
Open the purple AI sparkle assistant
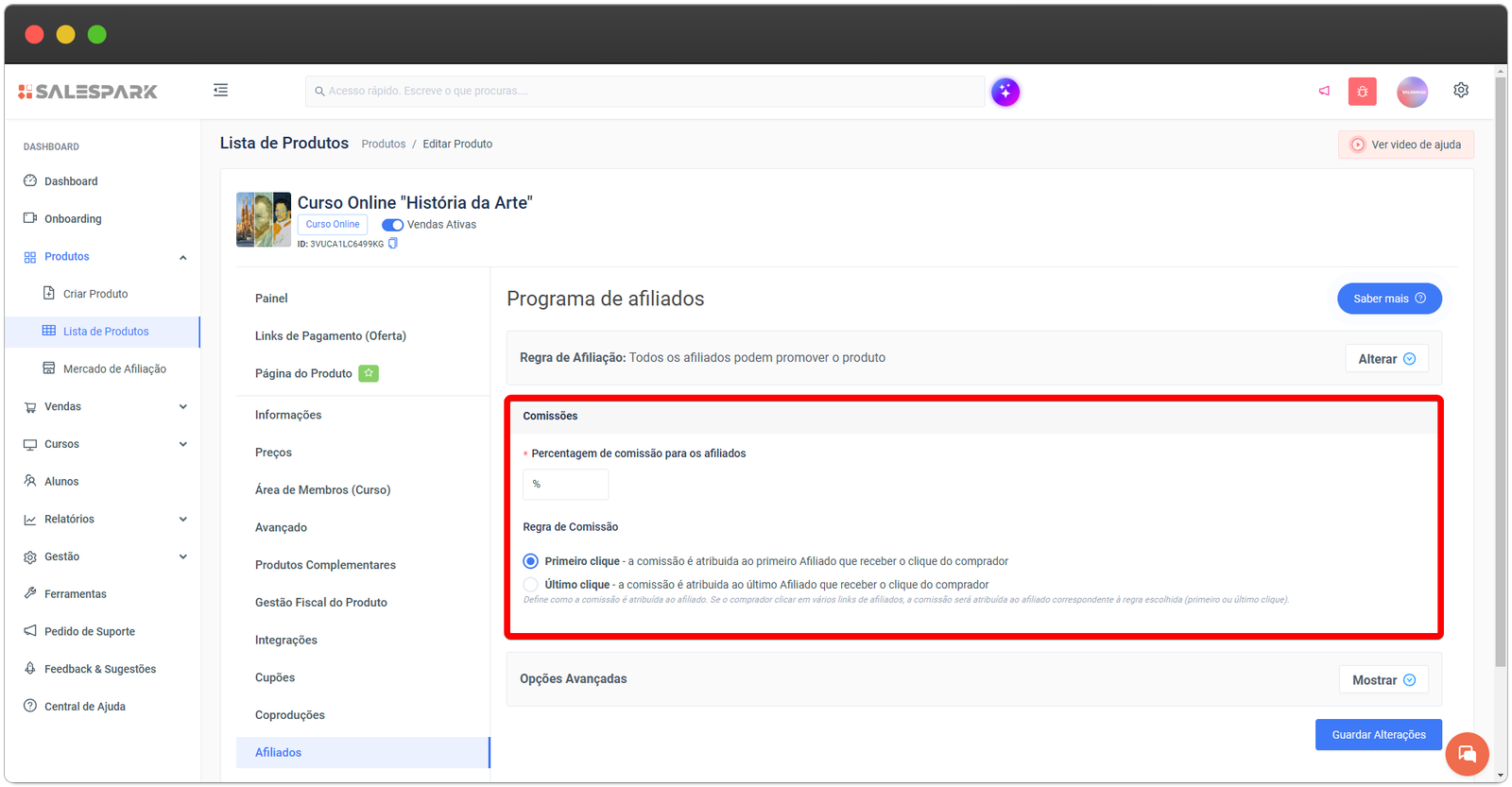pos(1005,92)
